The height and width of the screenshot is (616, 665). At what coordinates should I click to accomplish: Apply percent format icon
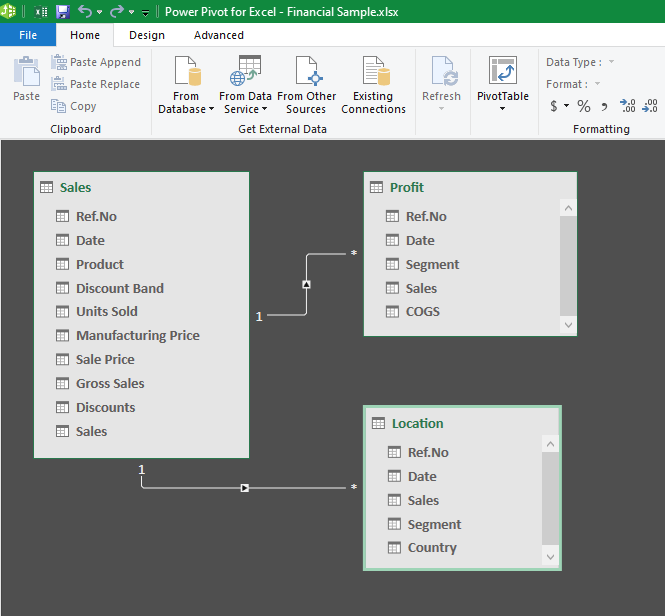(583, 106)
